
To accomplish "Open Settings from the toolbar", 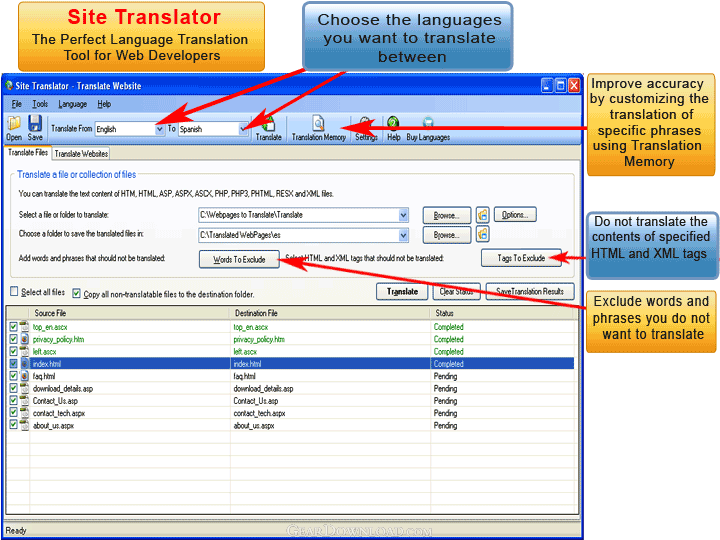I will point(366,129).
